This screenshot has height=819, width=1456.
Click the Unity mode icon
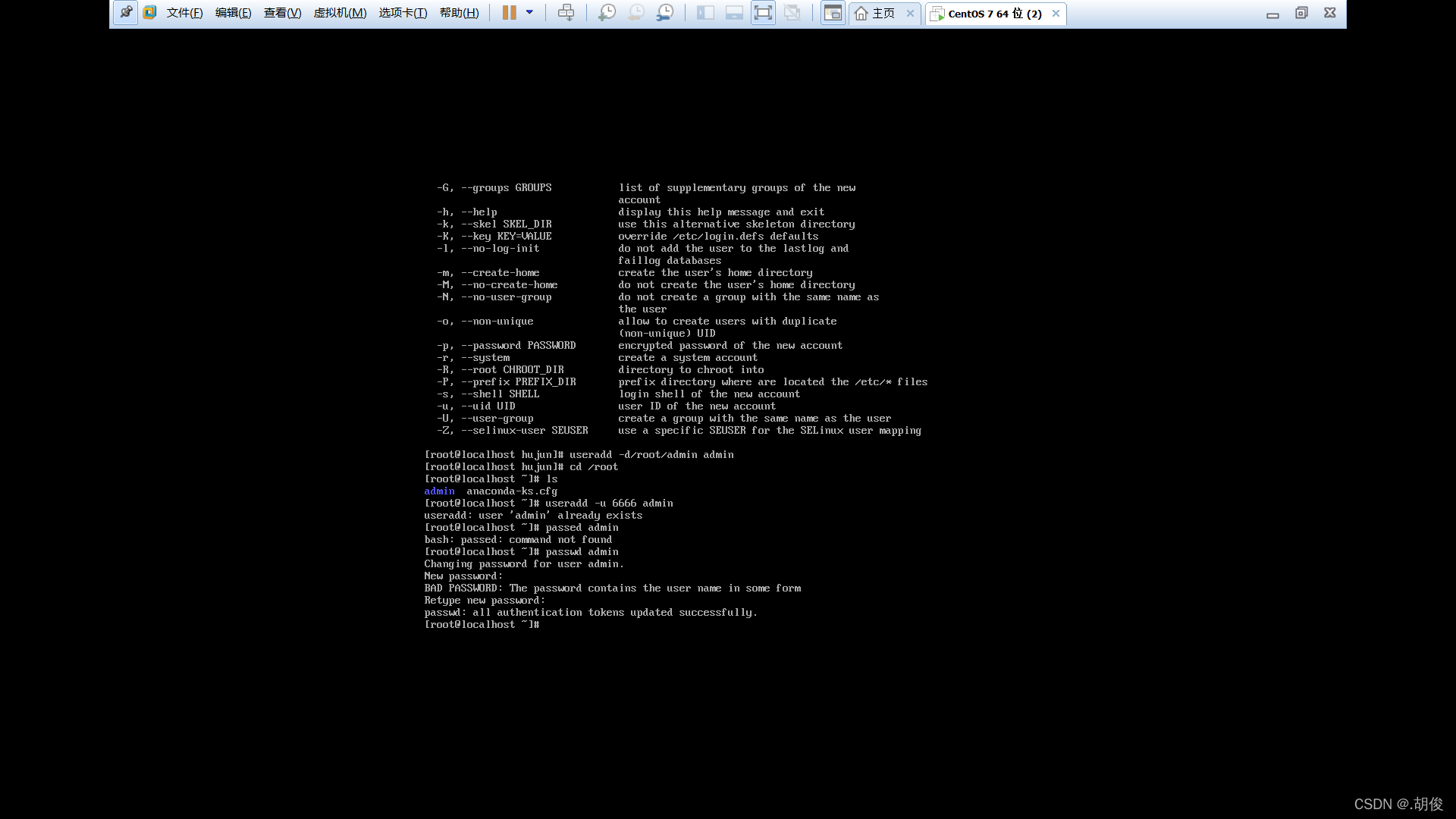coord(792,12)
